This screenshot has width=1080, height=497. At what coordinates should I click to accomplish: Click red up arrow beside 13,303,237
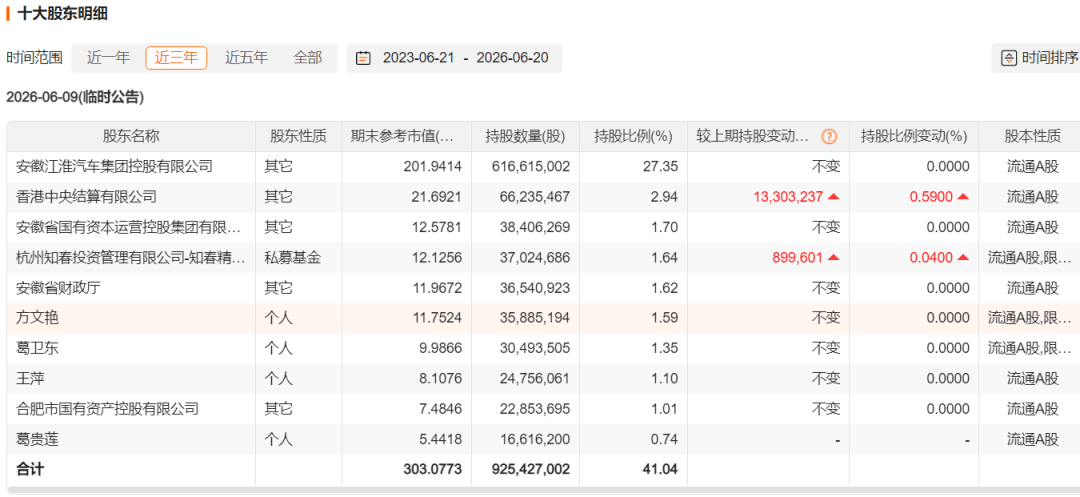click(833, 197)
